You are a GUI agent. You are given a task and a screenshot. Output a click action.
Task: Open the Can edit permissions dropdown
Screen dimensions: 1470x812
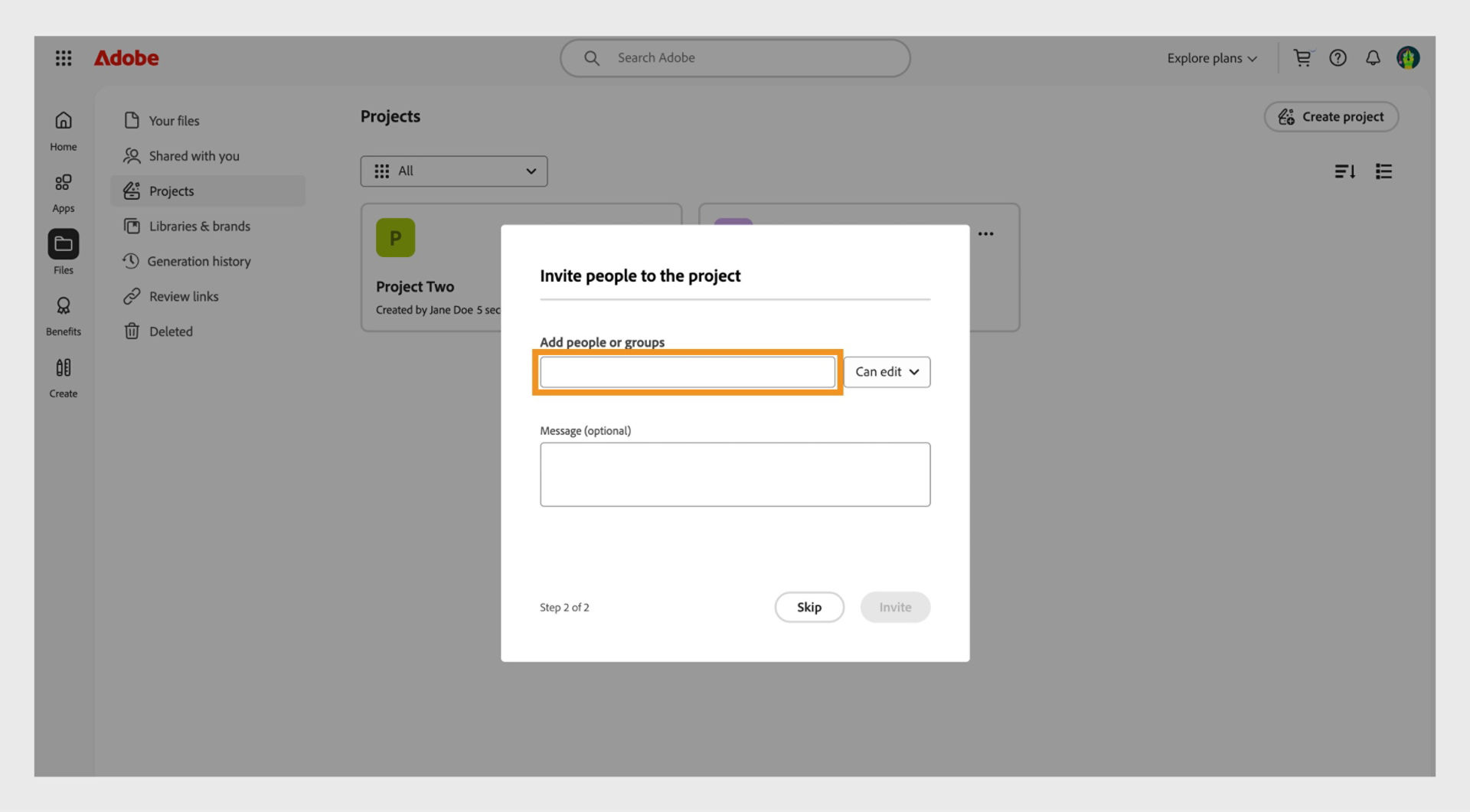886,372
